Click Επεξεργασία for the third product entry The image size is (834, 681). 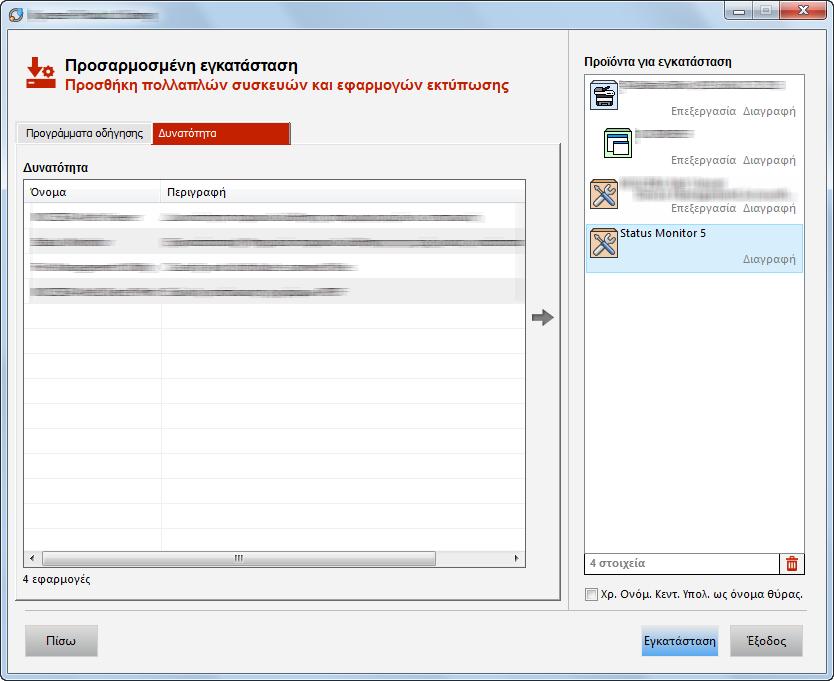tap(703, 208)
